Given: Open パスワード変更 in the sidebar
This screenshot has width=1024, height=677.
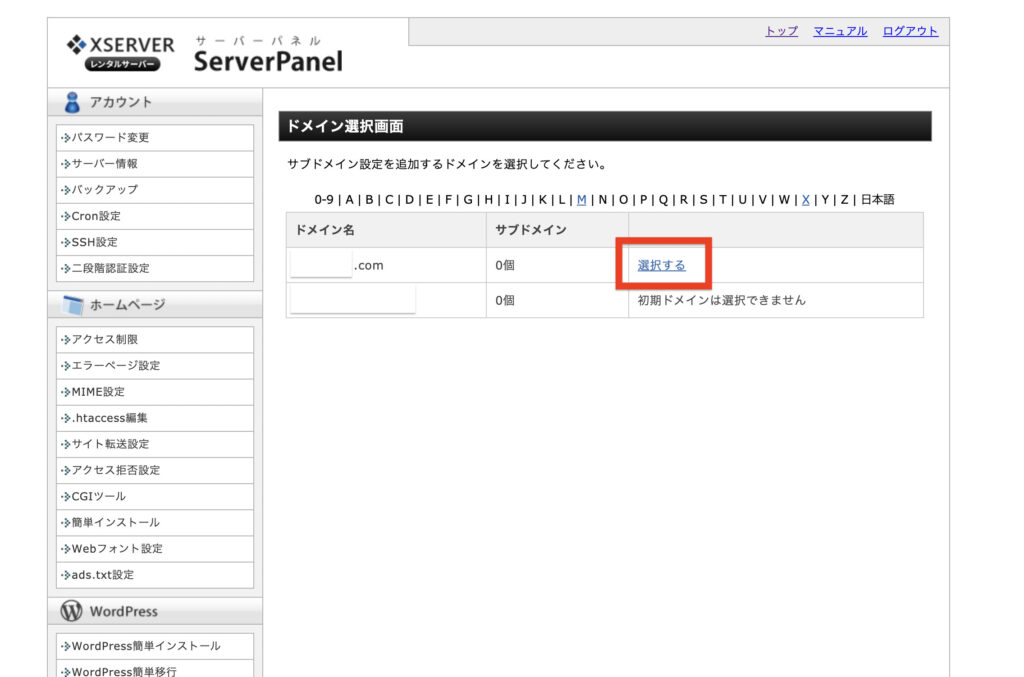Looking at the screenshot, I should (x=155, y=138).
